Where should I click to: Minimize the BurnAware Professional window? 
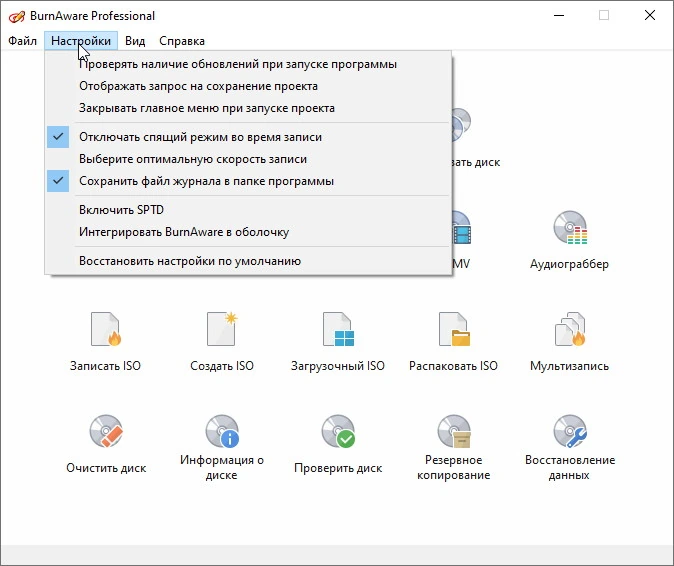pos(559,15)
